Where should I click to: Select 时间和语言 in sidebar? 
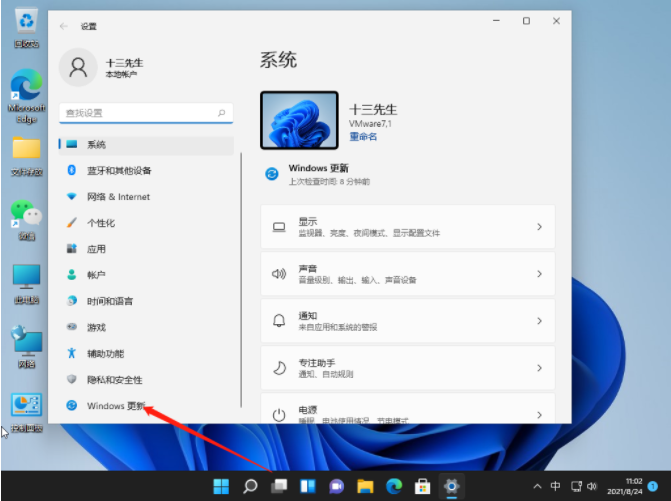point(110,301)
